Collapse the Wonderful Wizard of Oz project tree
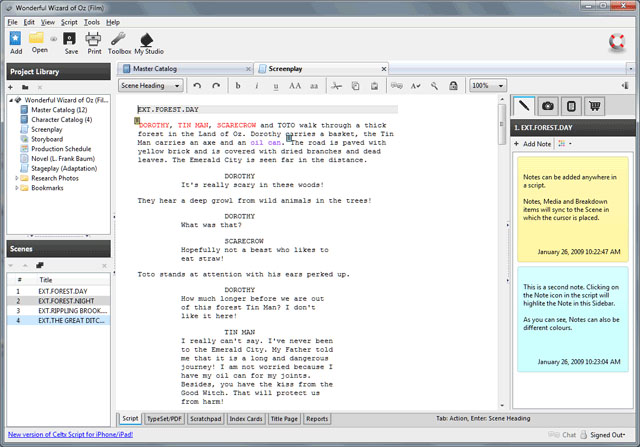640x447 pixels. [x=11, y=100]
